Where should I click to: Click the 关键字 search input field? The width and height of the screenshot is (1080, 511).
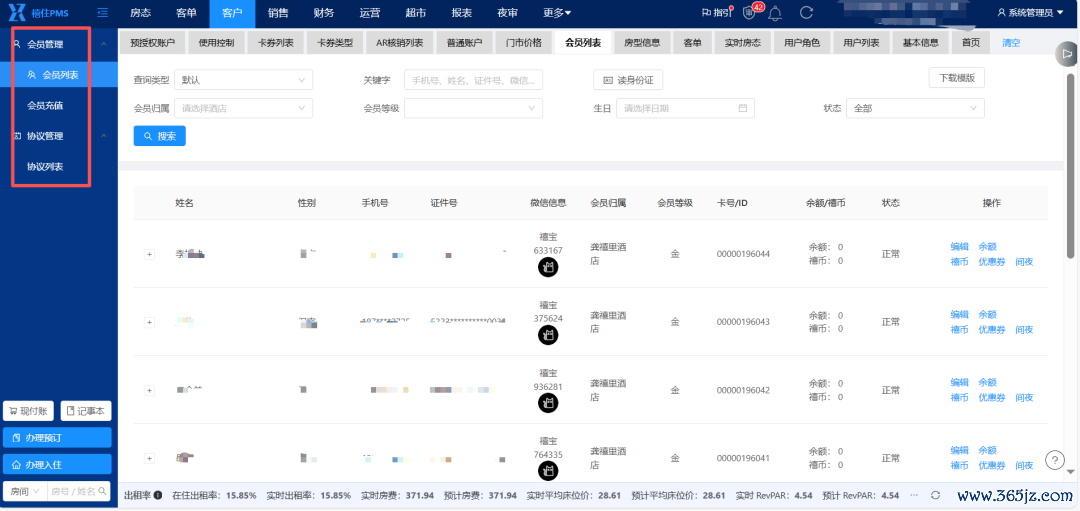pos(473,80)
